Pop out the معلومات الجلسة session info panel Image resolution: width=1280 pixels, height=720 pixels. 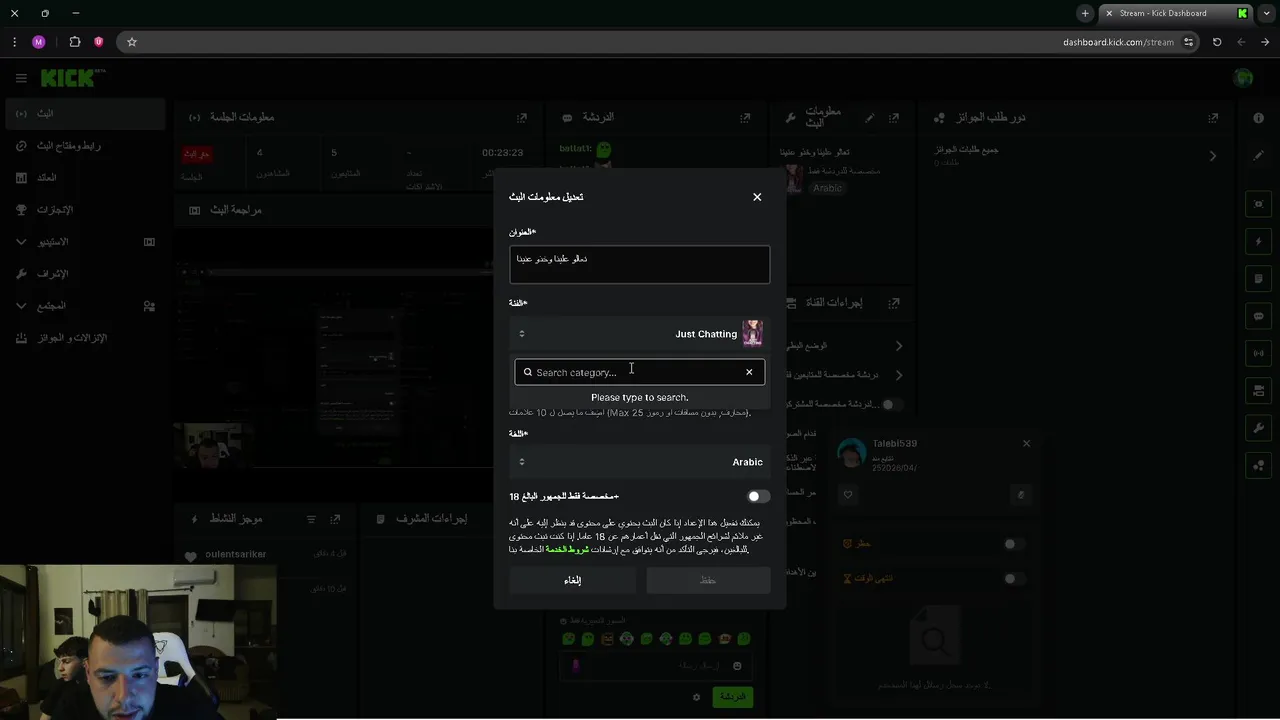tap(521, 118)
